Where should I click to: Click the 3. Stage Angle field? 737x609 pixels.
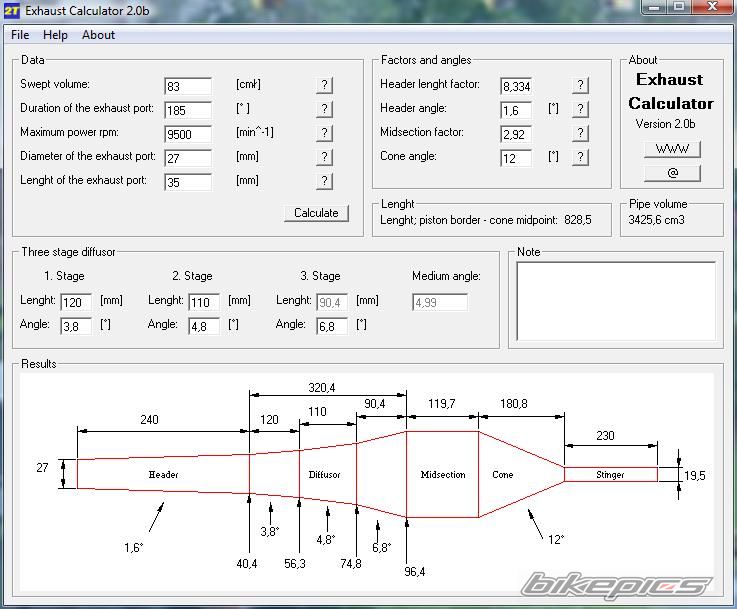(331, 326)
